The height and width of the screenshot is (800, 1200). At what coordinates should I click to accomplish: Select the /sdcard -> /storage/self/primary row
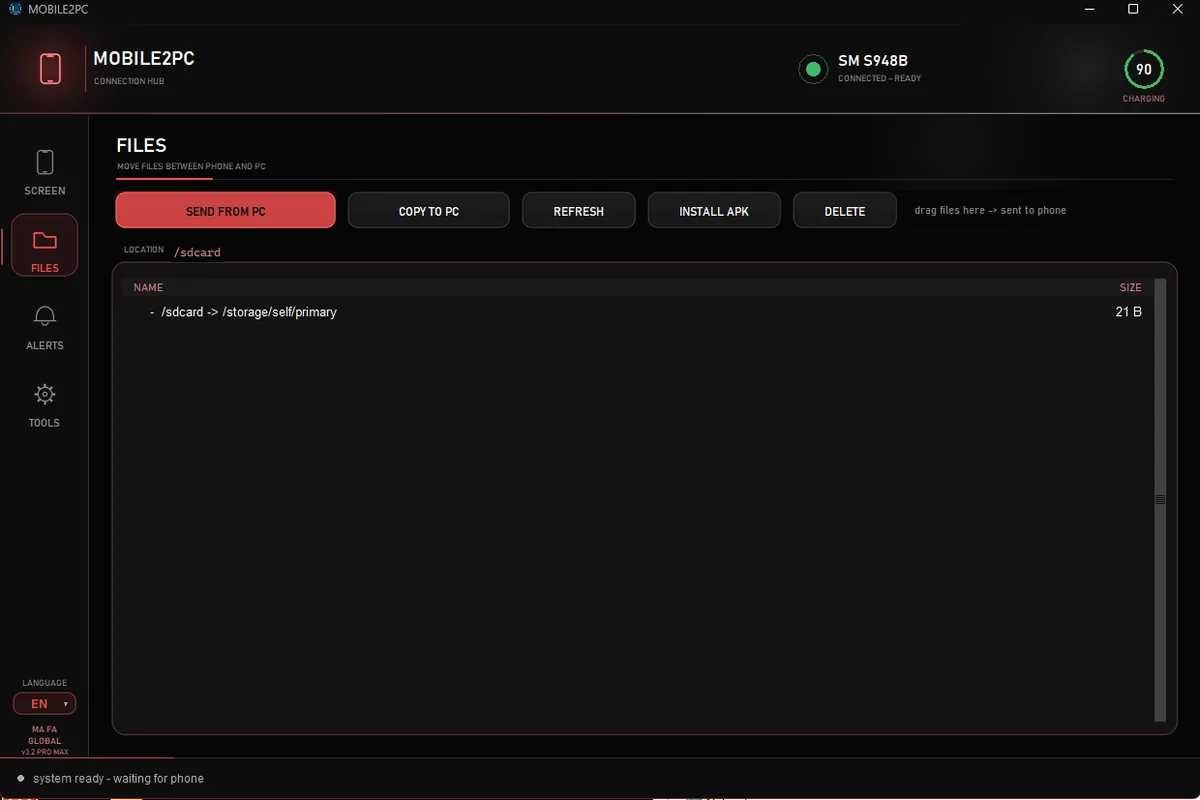coord(637,312)
